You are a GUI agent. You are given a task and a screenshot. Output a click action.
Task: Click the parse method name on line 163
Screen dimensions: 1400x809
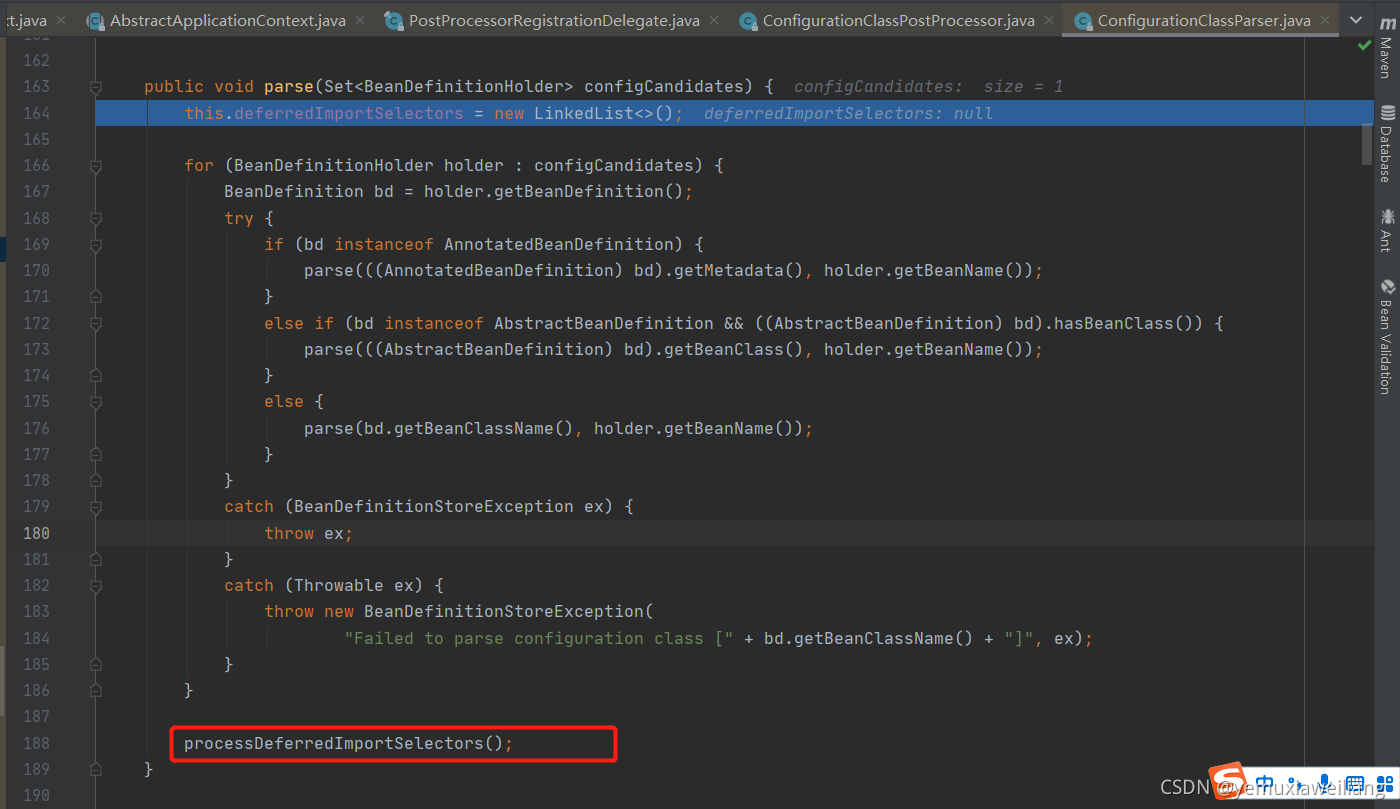289,87
